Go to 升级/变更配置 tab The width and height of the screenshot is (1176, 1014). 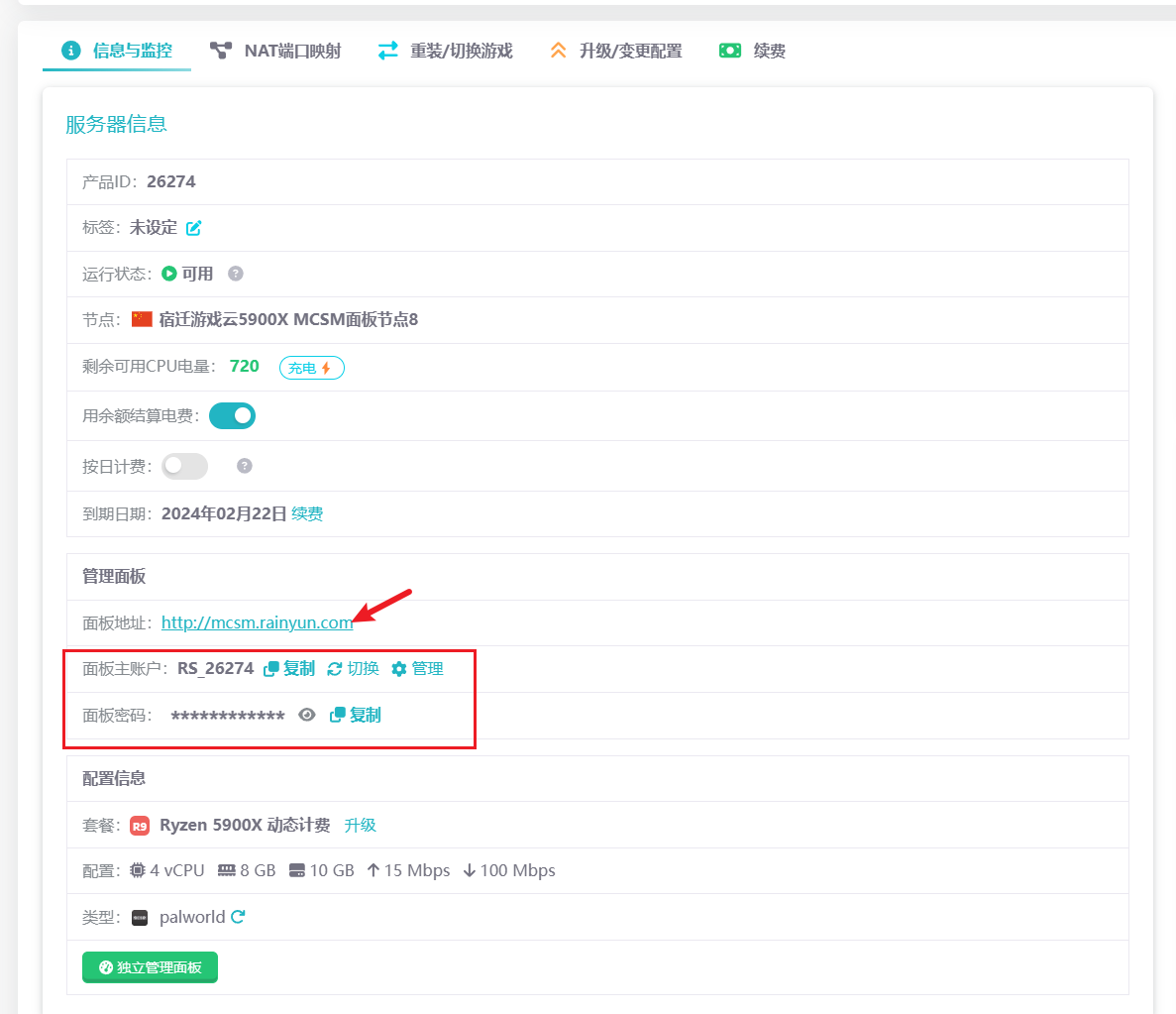[616, 51]
